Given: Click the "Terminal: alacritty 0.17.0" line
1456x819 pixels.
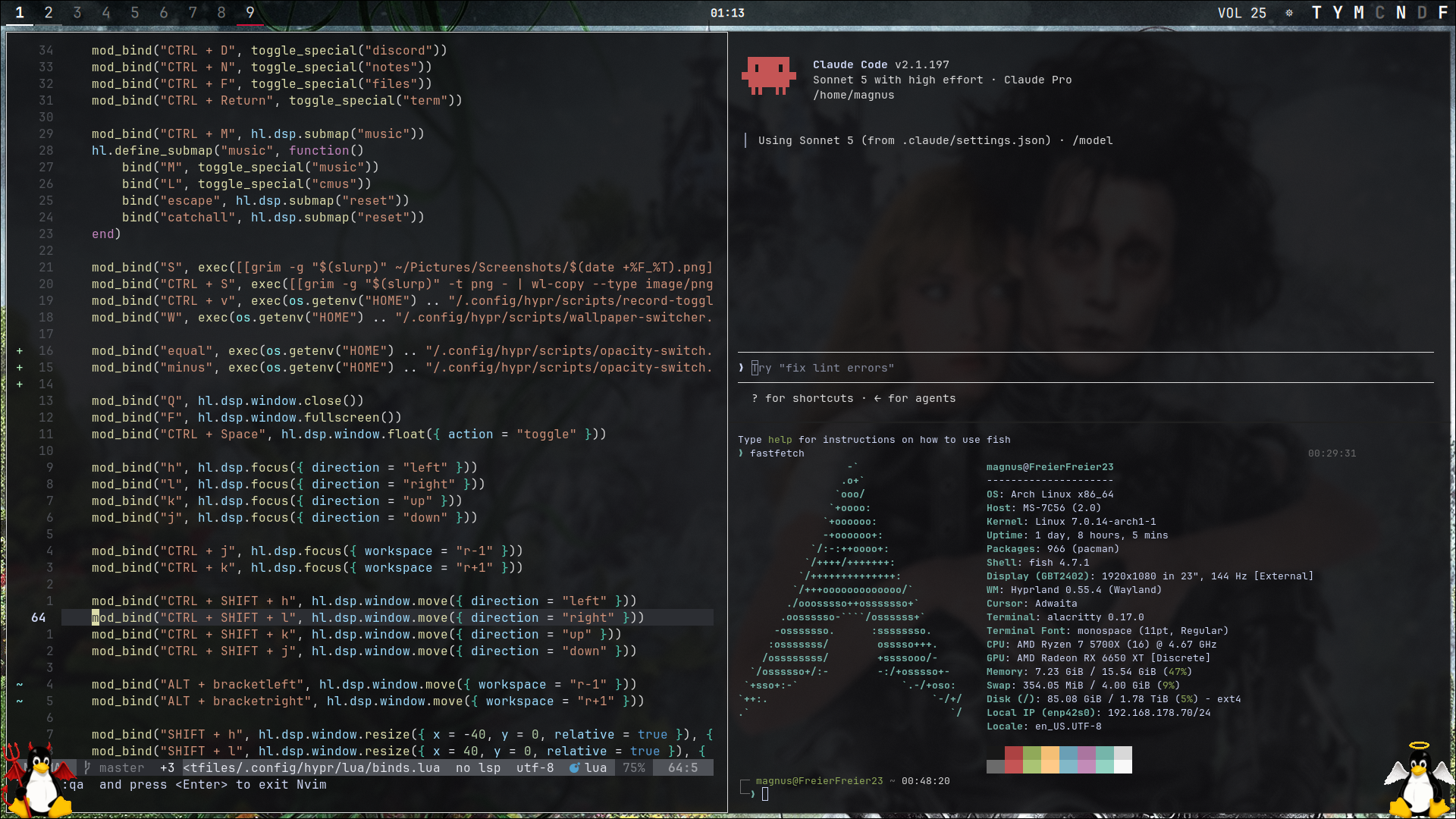Looking at the screenshot, I should point(1065,617).
